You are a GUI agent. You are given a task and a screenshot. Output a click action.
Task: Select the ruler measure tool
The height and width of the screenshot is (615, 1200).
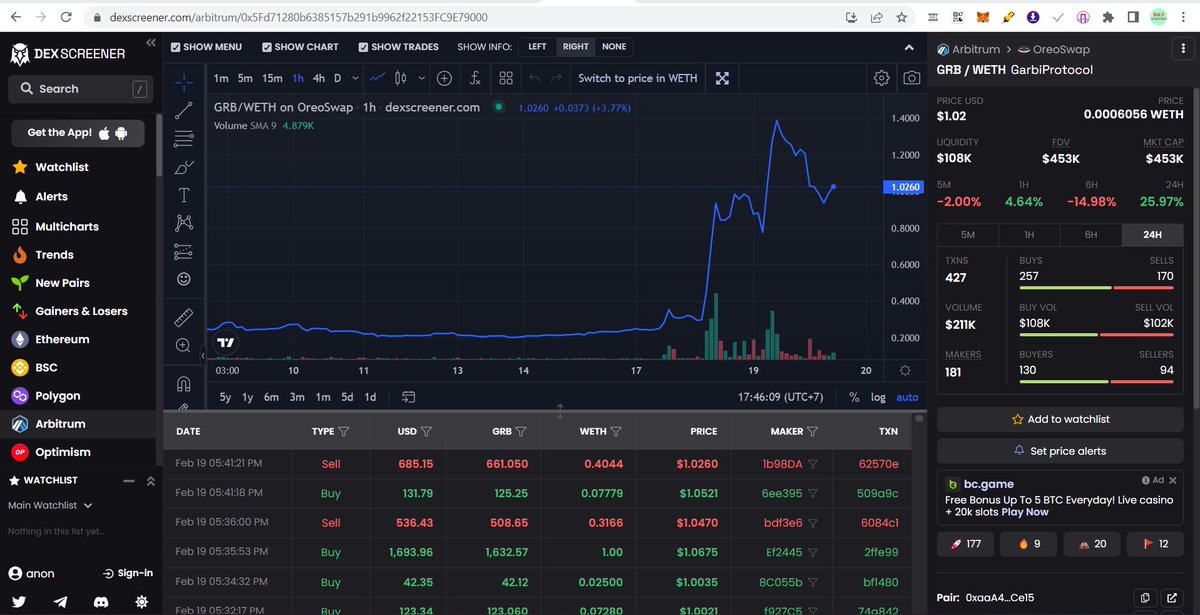pyautogui.click(x=184, y=318)
